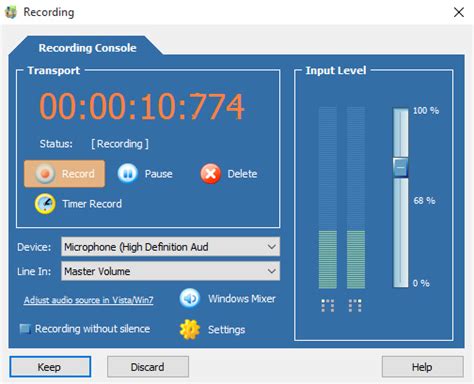474x384 pixels.
Task: Click the 0 % level label
Action: coord(421,283)
